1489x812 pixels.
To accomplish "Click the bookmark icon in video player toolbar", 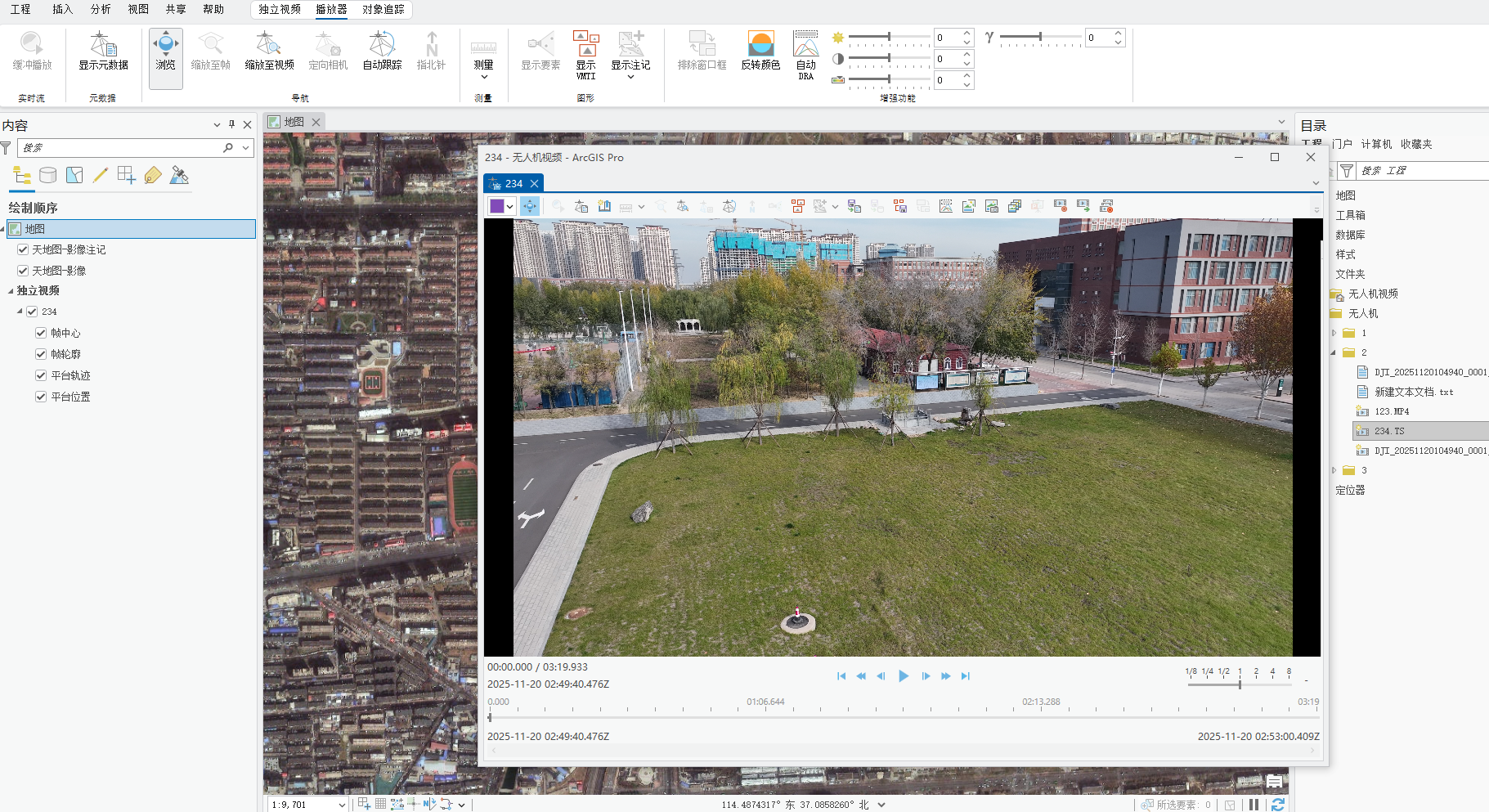I will point(604,206).
